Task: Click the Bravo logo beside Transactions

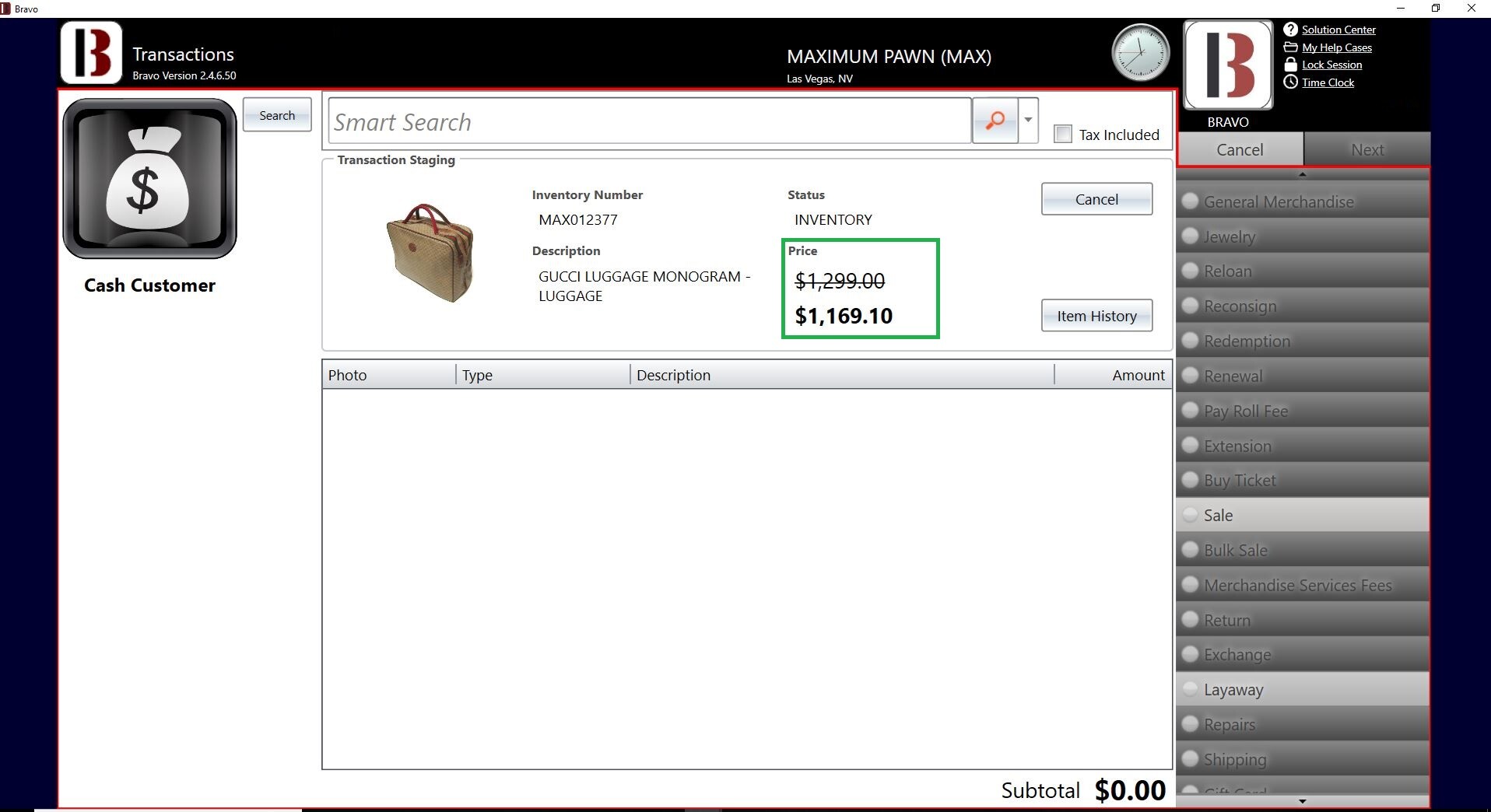Action: 92,53
